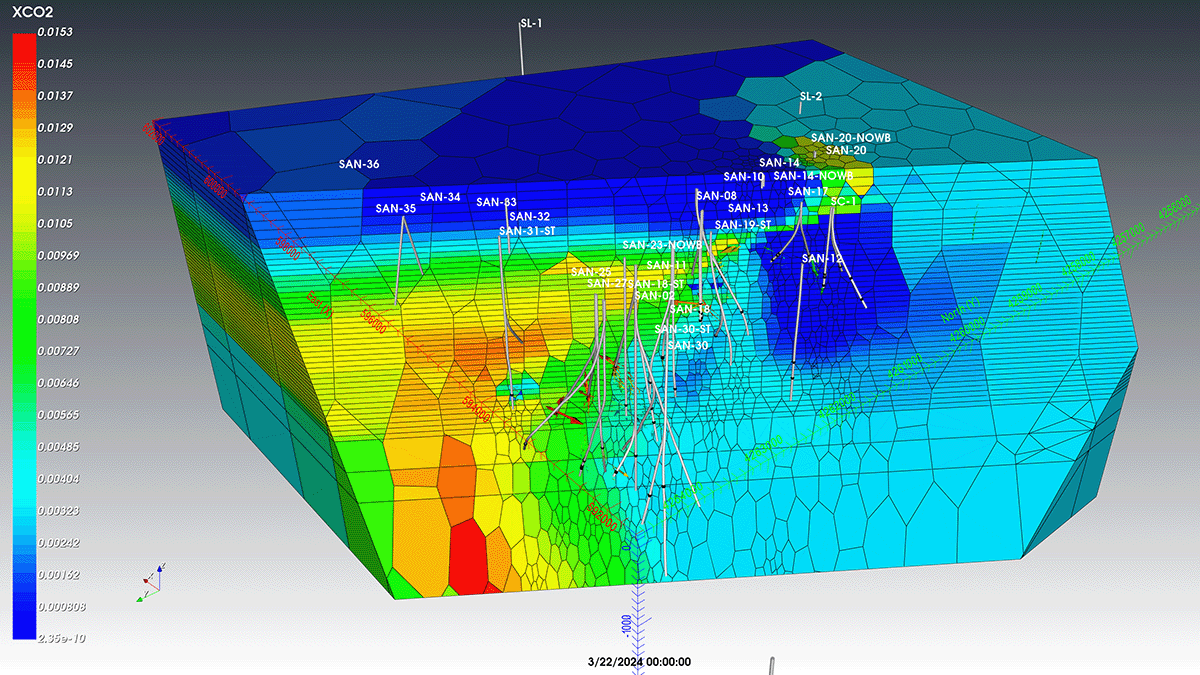1200x675 pixels.
Task: Click the SAN-08 well label
Action: tap(716, 196)
